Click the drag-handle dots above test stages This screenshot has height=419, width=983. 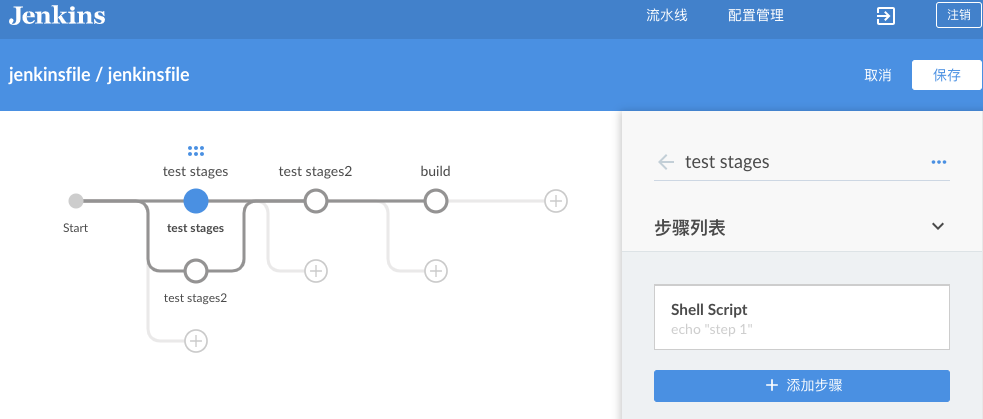(196, 151)
